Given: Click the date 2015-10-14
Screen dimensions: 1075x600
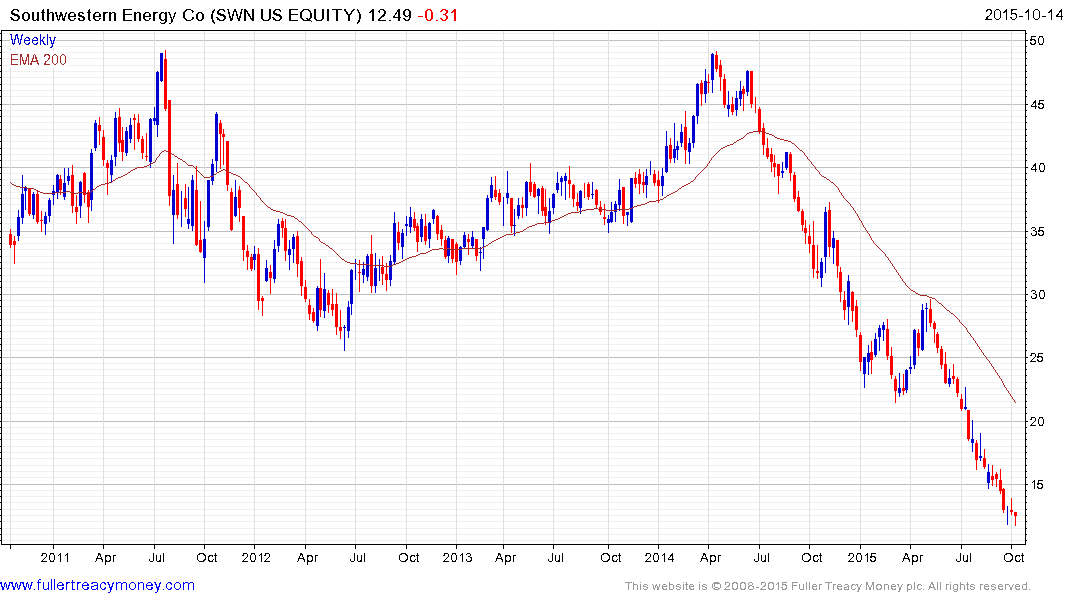Looking at the screenshot, I should click(1024, 15).
